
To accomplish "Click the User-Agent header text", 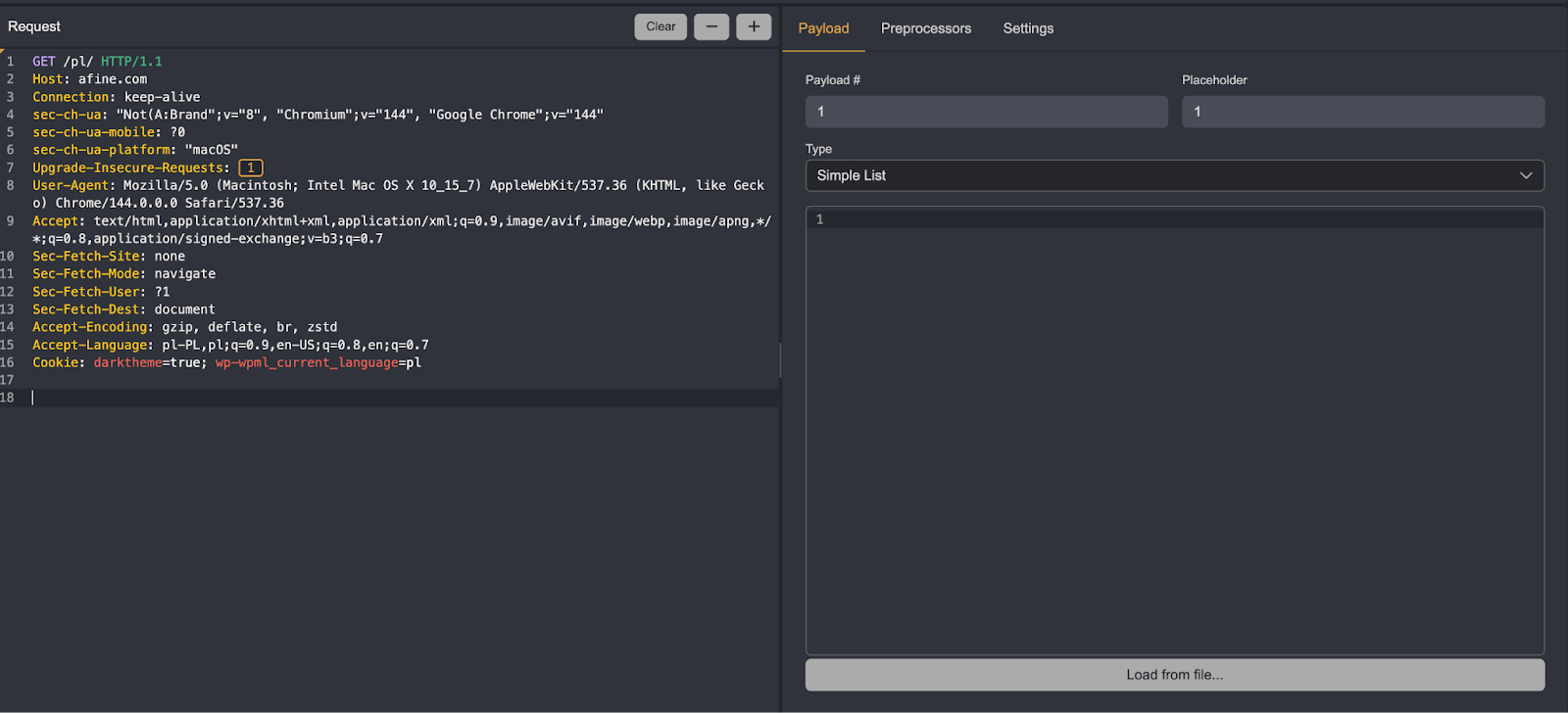I will coord(398,194).
